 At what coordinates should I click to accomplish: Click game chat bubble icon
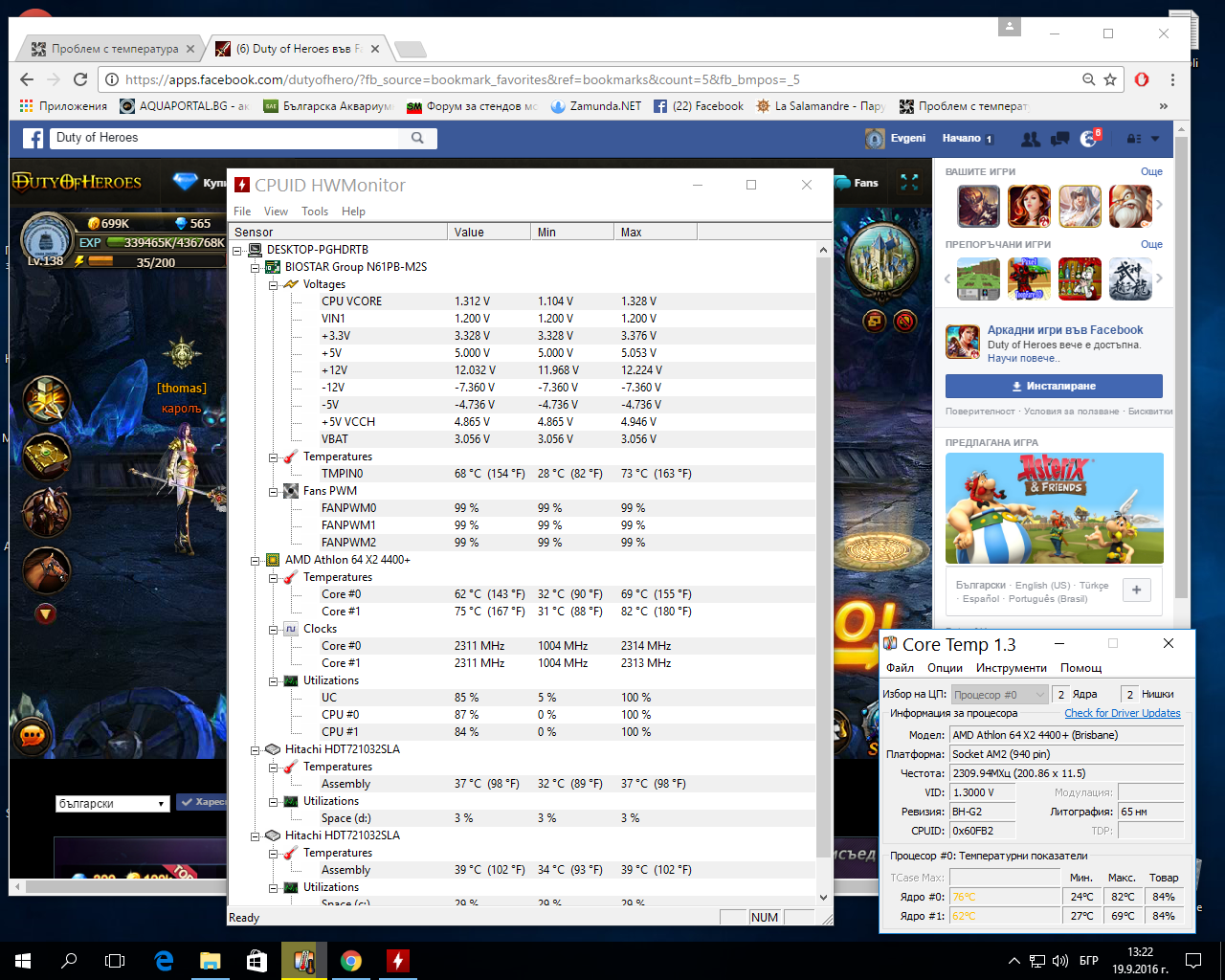click(x=33, y=736)
